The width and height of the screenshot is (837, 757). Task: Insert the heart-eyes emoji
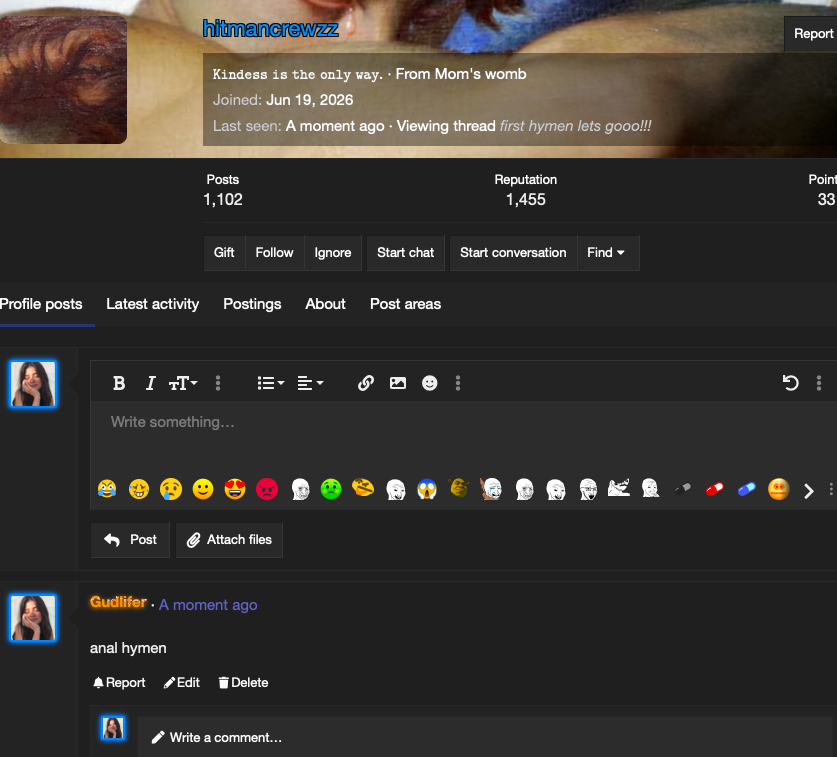(x=235, y=489)
